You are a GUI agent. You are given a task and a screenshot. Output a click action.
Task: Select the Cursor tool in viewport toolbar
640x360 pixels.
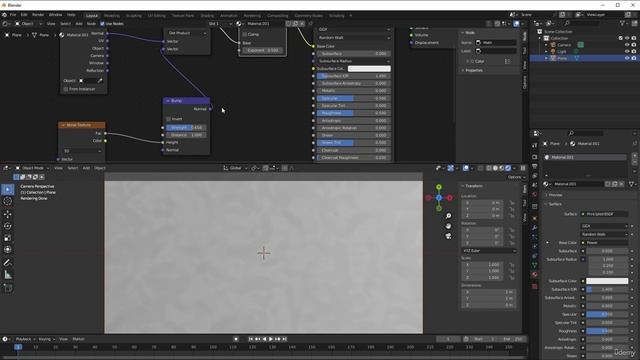coord(8,201)
